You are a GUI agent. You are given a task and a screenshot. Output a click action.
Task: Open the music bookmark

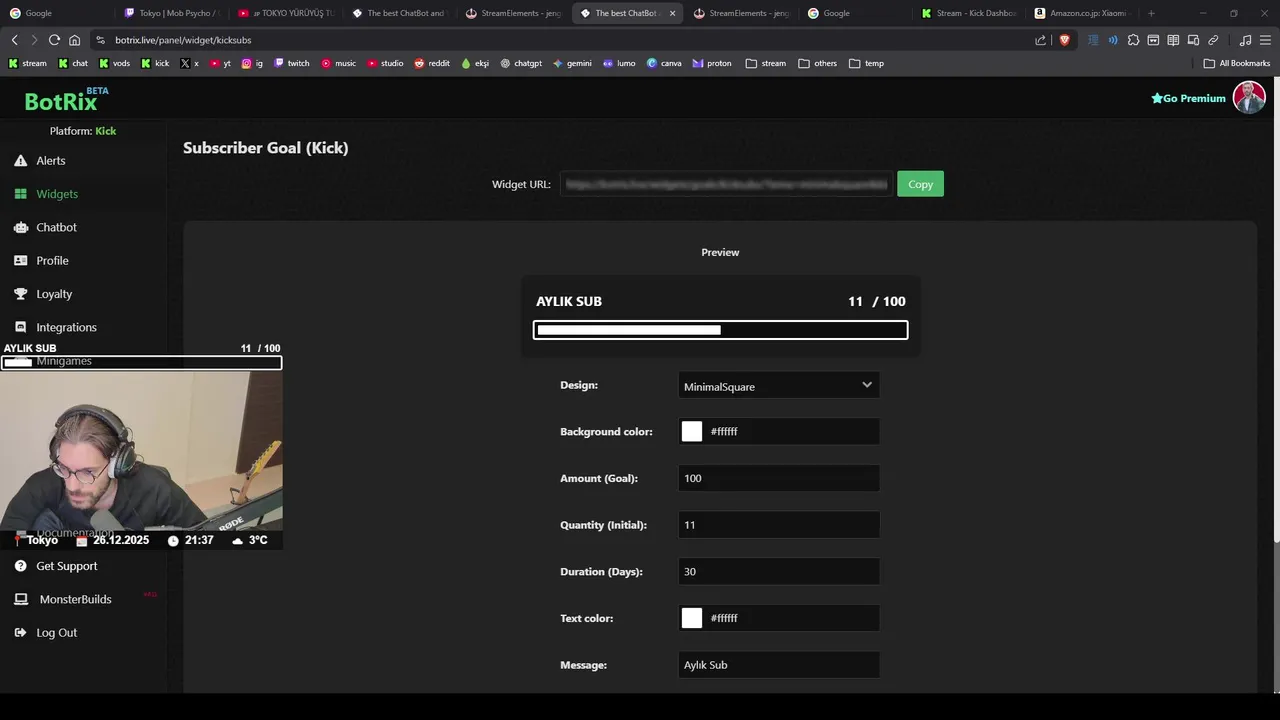pyautogui.click(x=339, y=63)
